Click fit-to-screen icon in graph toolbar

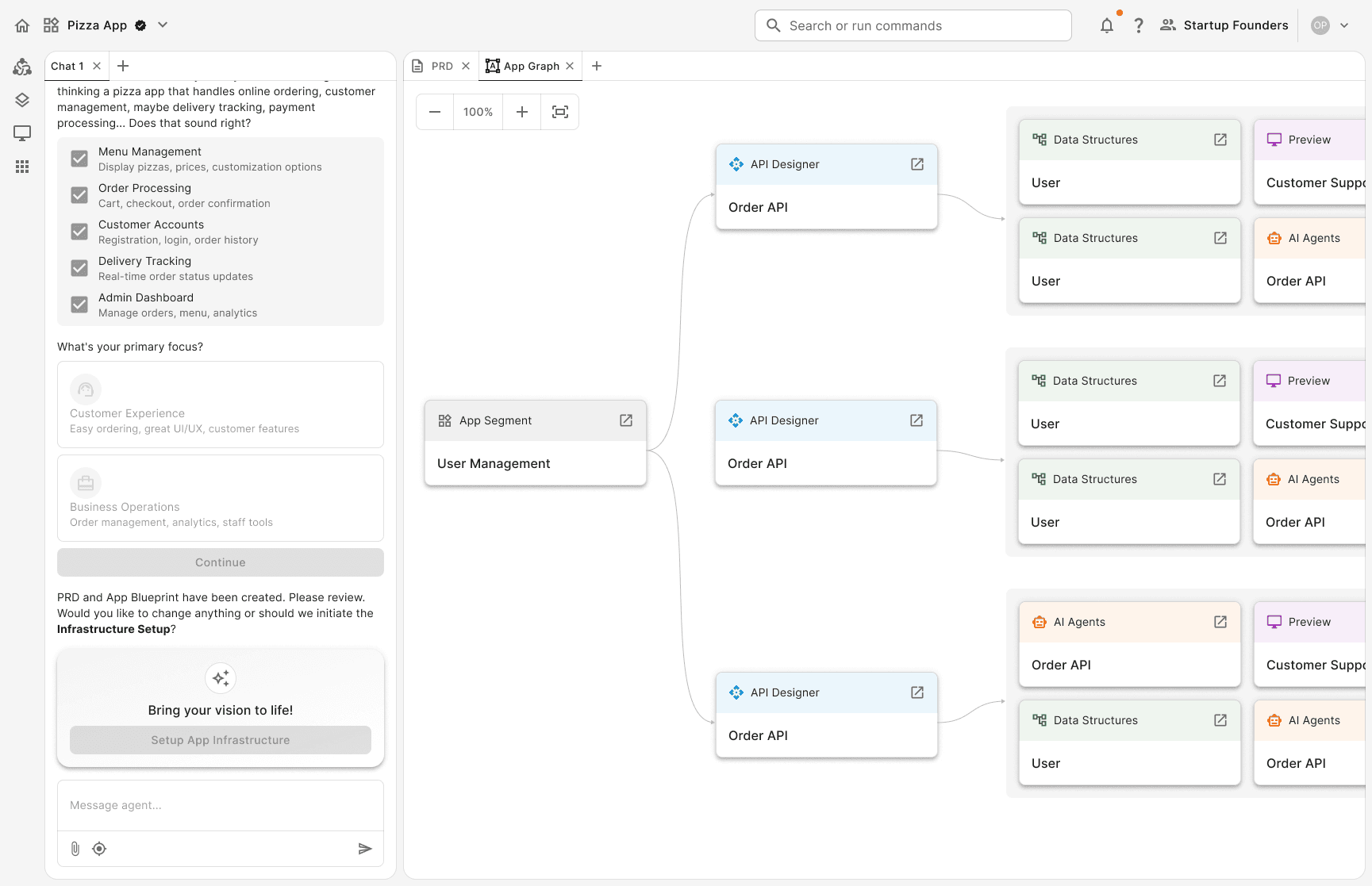click(x=560, y=112)
